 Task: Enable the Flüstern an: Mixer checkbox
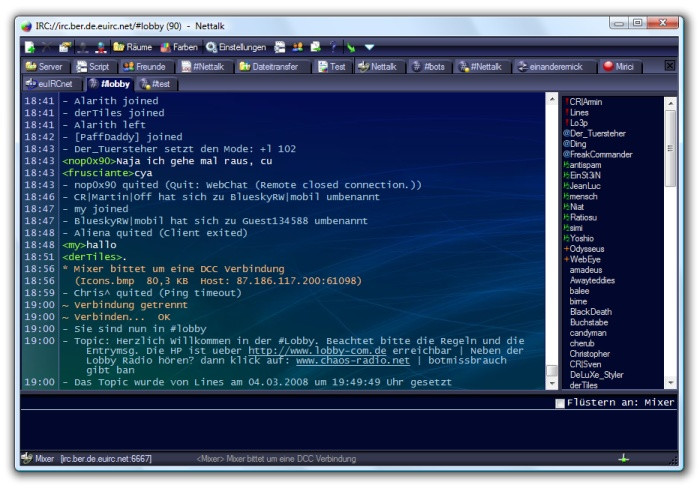pyautogui.click(x=560, y=403)
